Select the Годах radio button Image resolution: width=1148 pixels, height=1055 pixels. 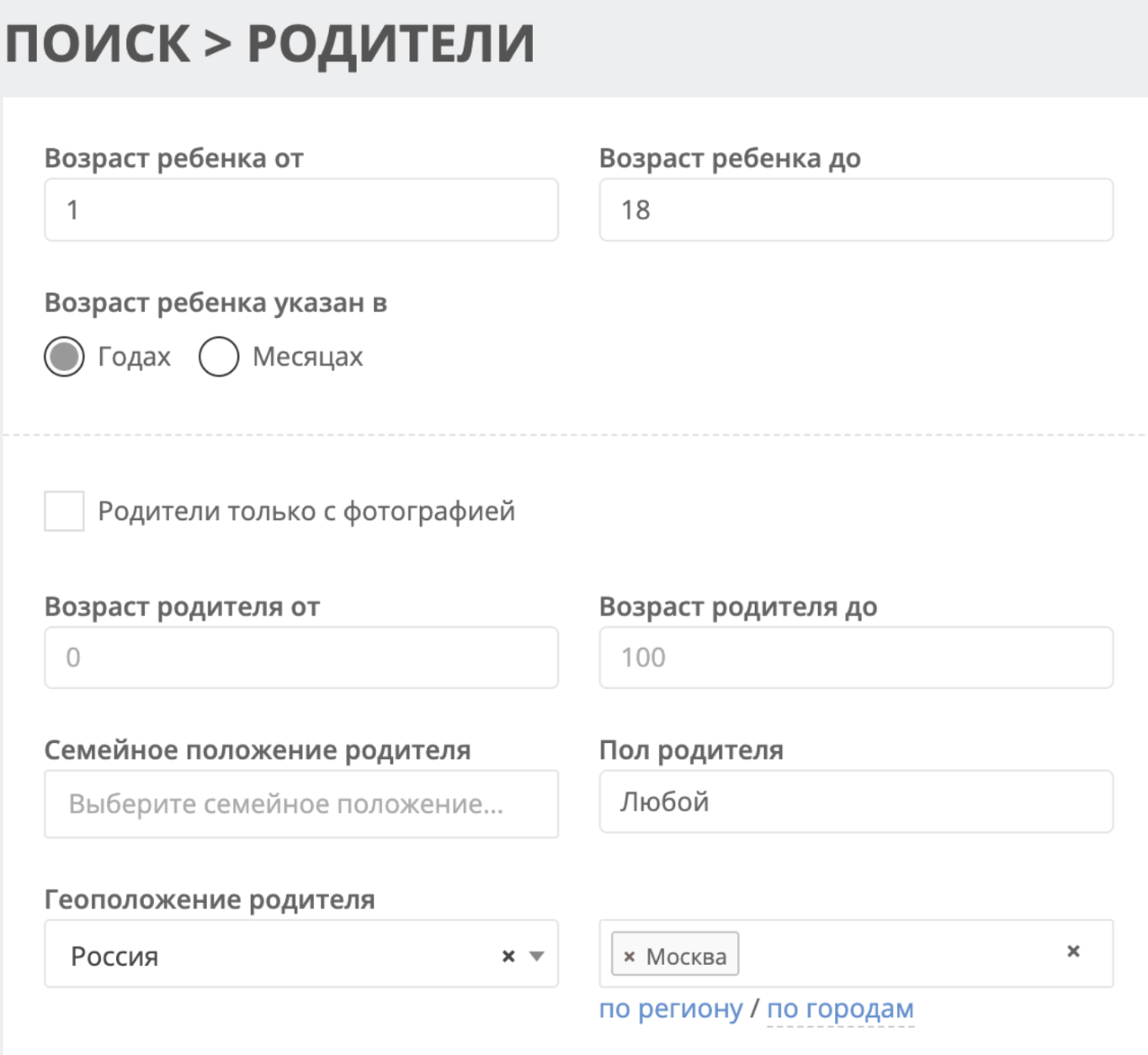(64, 357)
